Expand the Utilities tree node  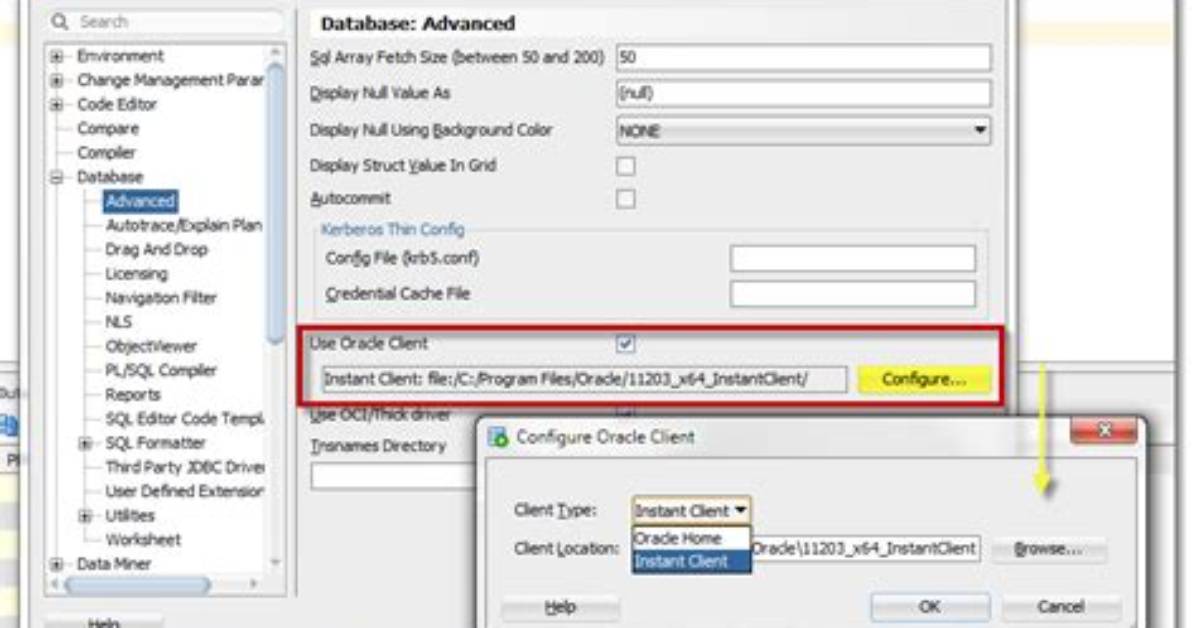click(x=85, y=516)
